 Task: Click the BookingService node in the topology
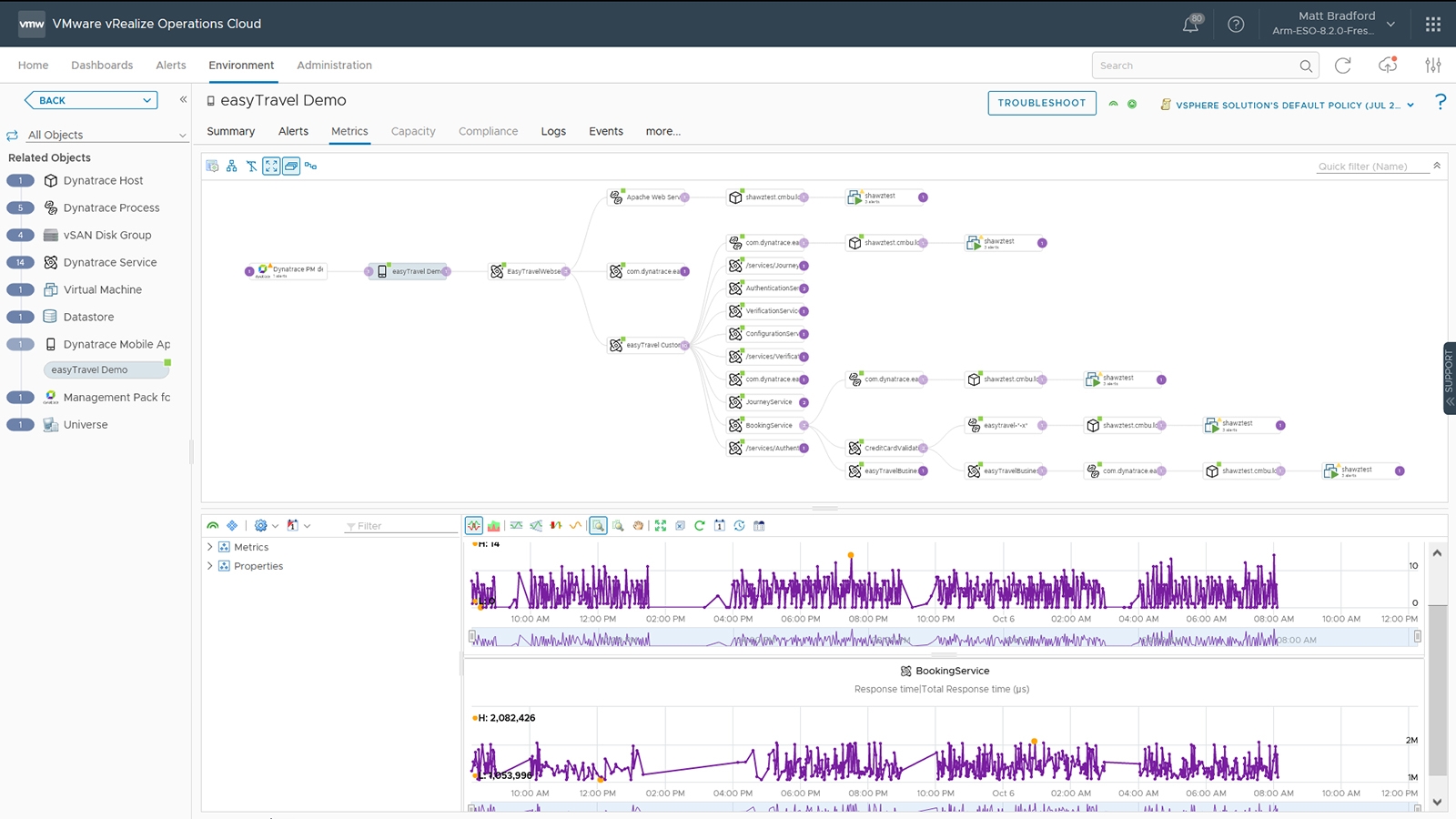point(768,425)
